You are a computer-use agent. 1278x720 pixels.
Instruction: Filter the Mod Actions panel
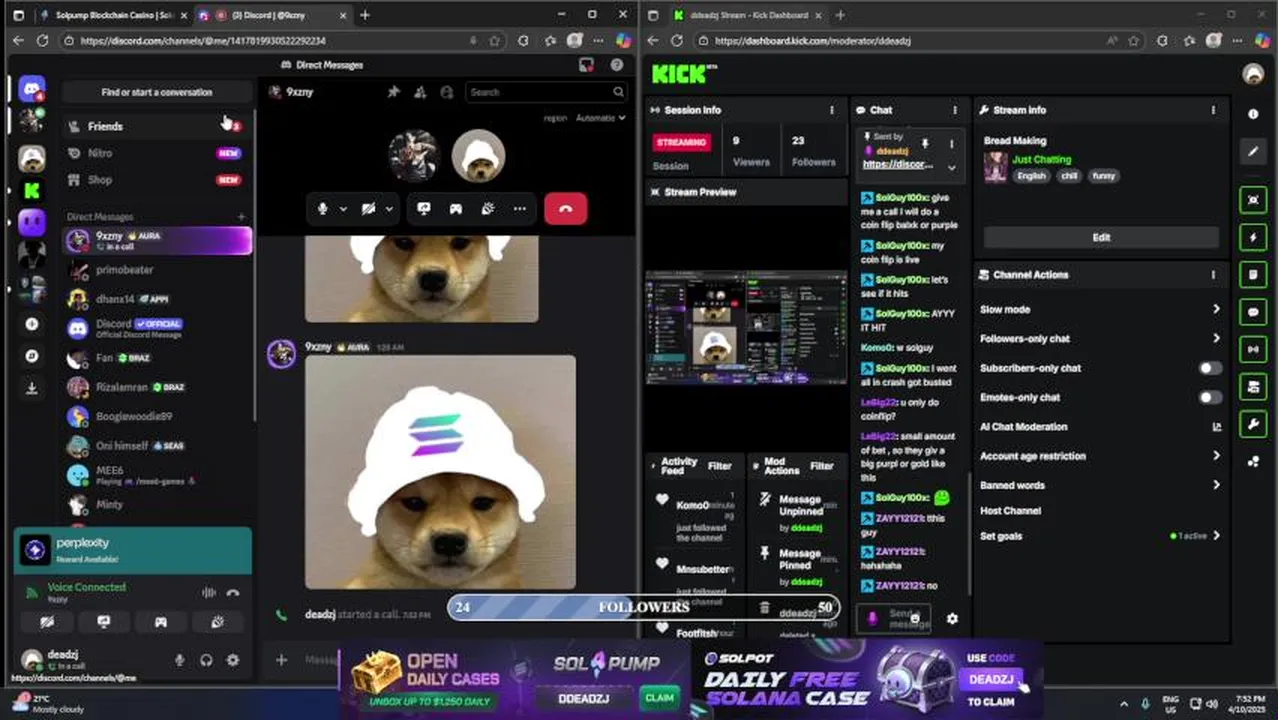[822, 466]
